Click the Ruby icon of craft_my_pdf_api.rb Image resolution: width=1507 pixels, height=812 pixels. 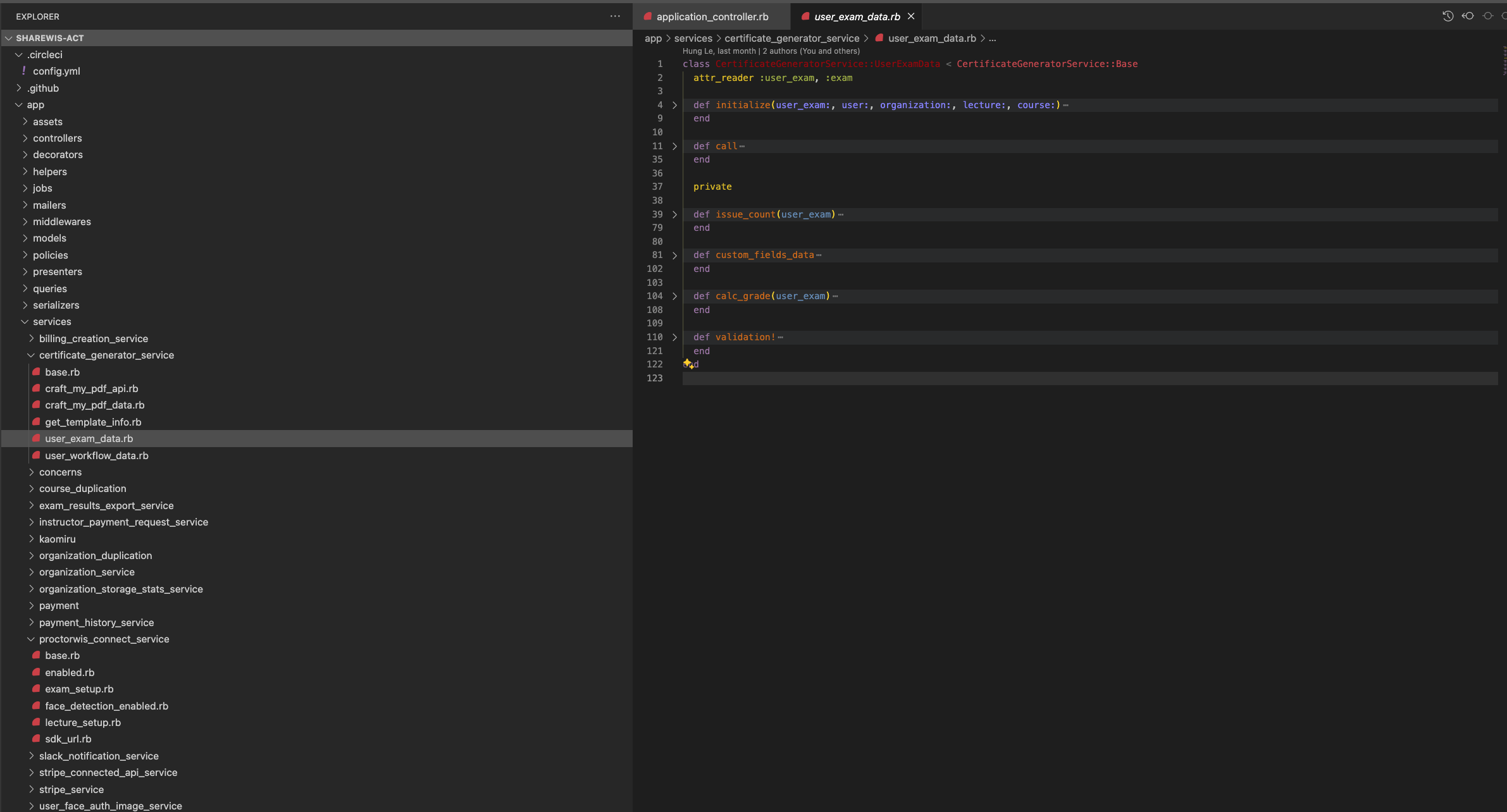[x=36, y=388]
